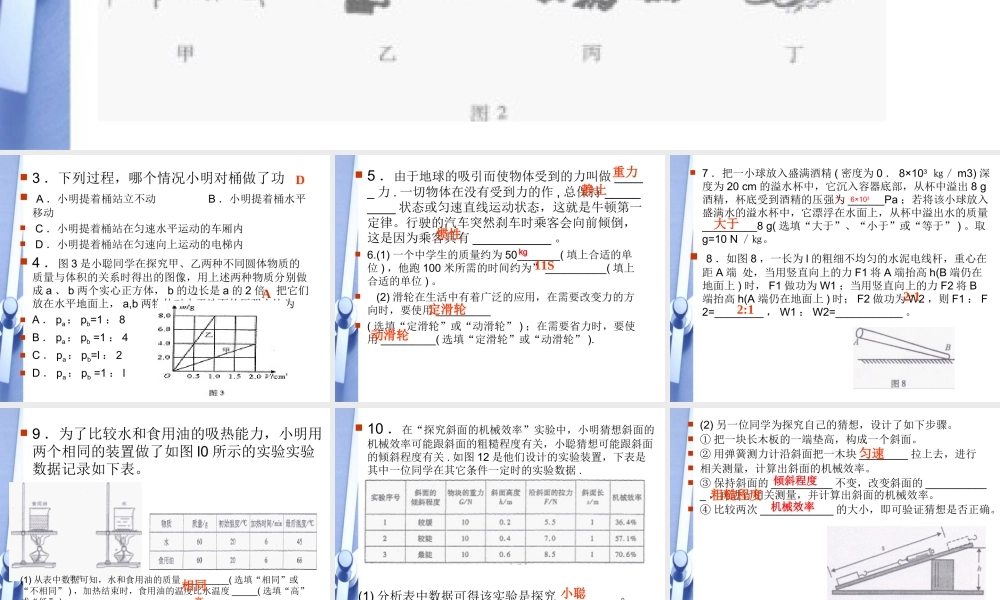Select option A 小明提着桶站立不动

pos(95,199)
